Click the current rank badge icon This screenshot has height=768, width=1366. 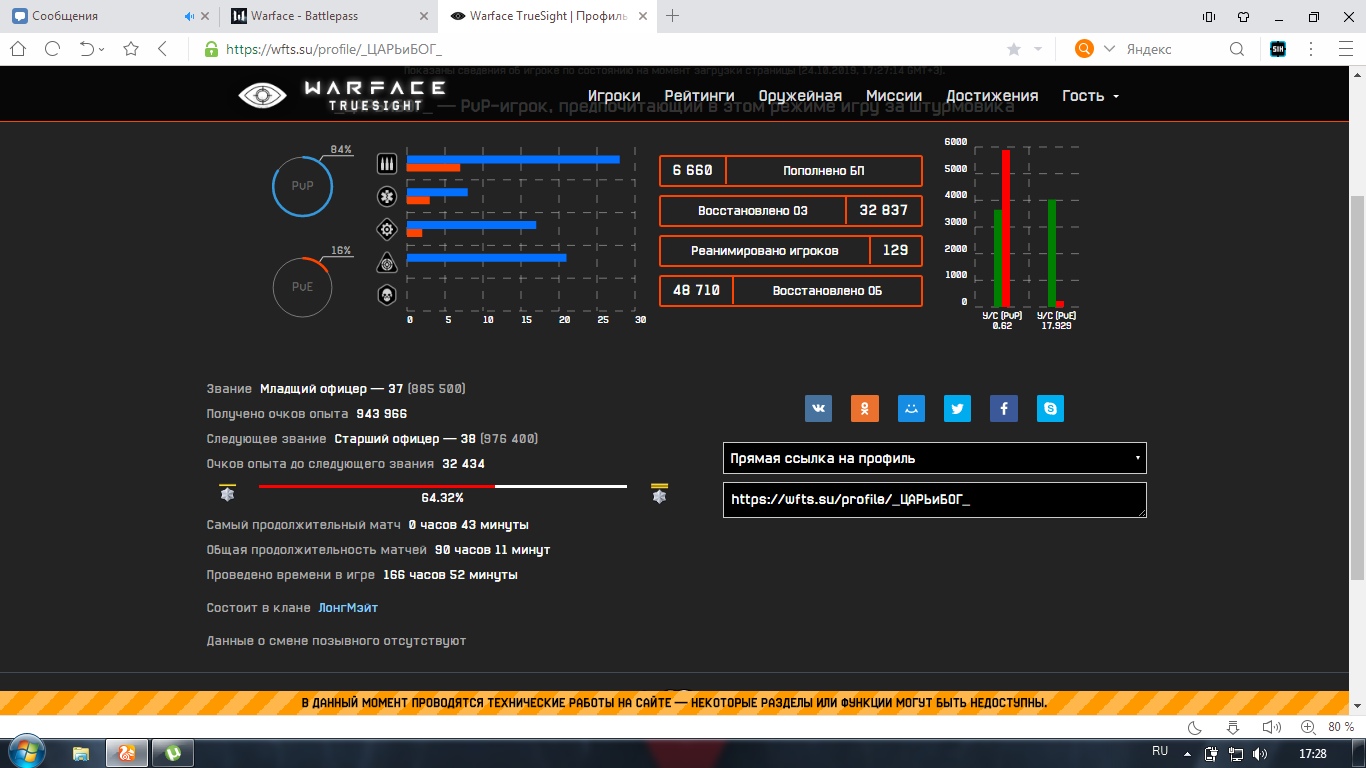(227, 494)
